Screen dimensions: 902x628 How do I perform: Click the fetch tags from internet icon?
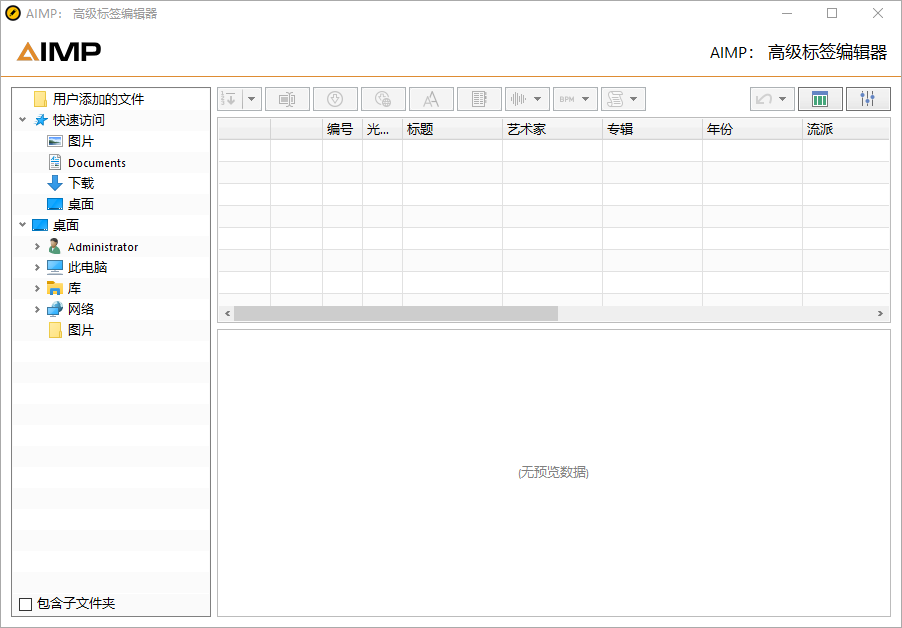point(383,98)
